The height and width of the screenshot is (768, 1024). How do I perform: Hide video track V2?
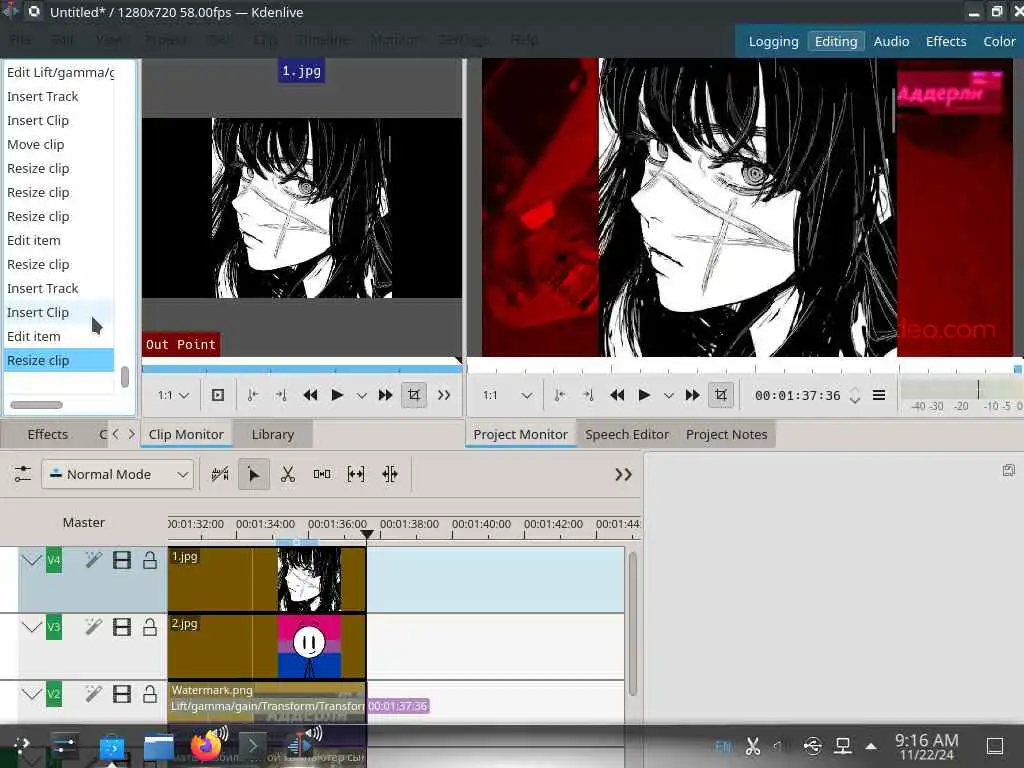(122, 694)
